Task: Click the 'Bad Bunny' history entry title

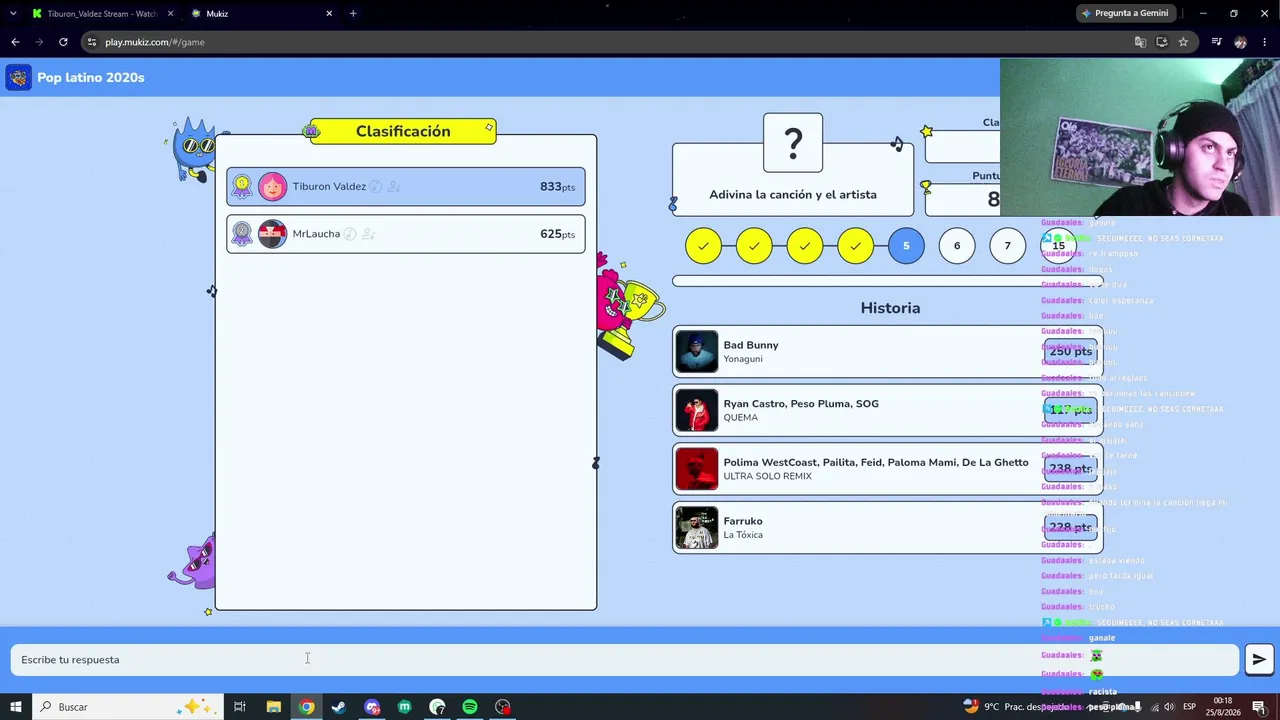Action: click(751, 345)
